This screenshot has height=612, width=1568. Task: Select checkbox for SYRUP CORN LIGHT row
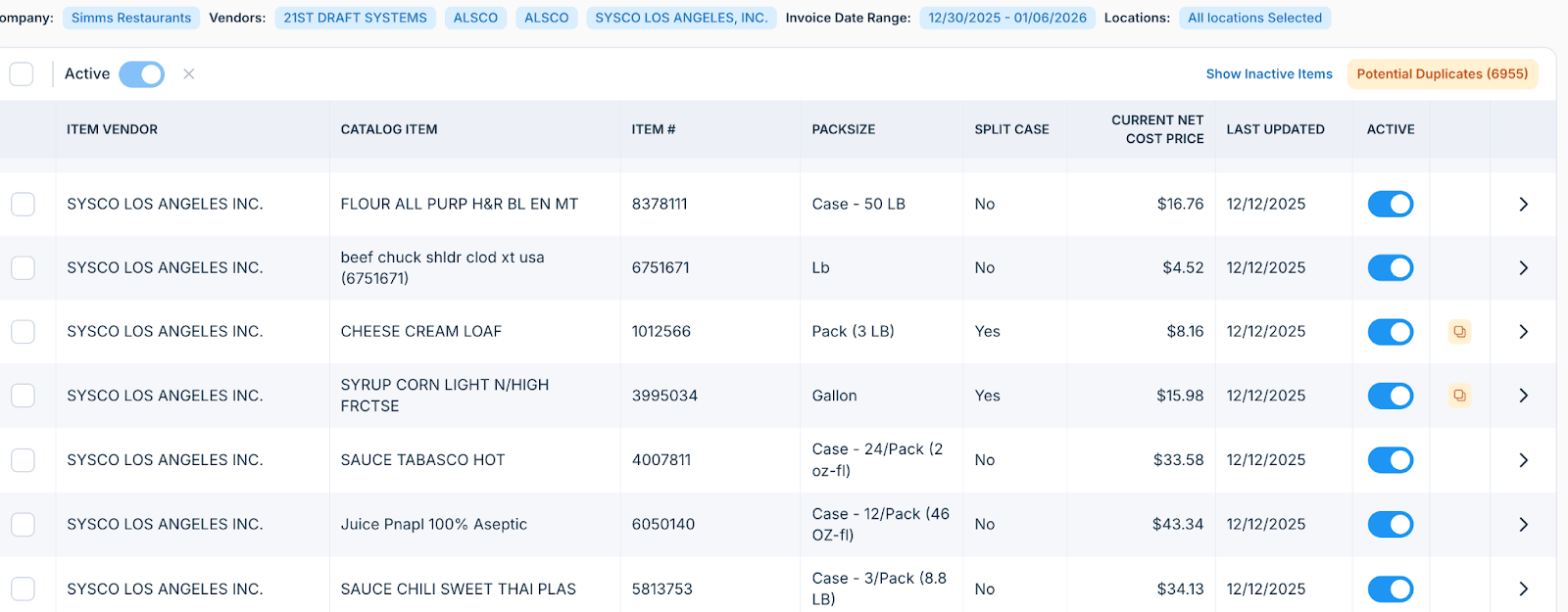[23, 396]
